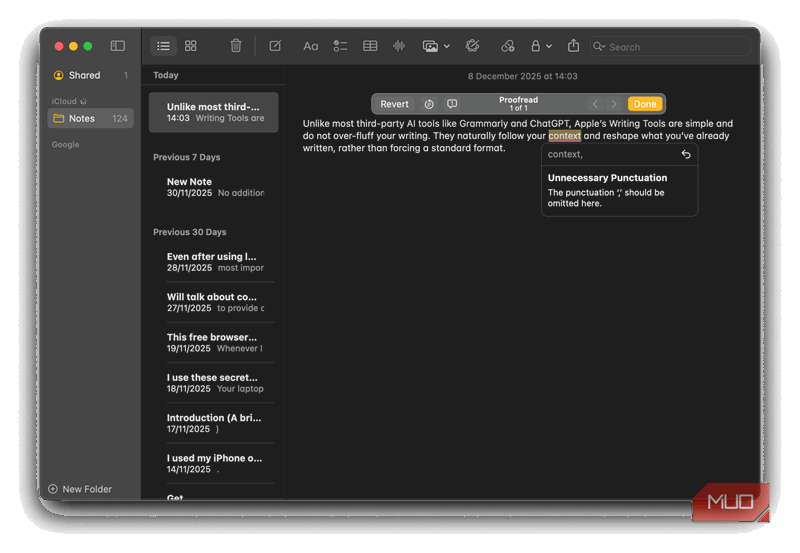Go to next proofread suggestion
800x553 pixels.
tap(614, 104)
